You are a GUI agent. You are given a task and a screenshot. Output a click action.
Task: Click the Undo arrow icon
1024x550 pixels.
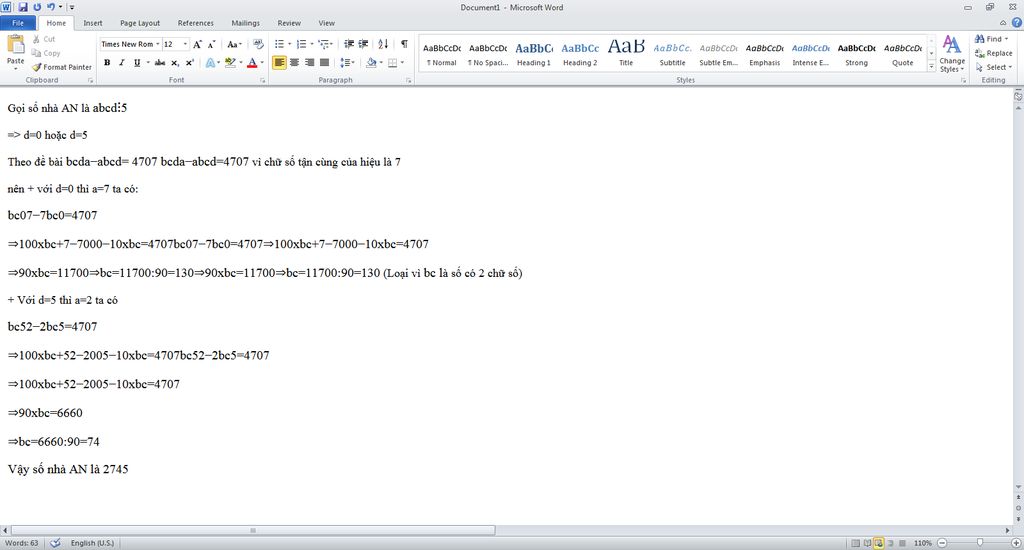50,7
